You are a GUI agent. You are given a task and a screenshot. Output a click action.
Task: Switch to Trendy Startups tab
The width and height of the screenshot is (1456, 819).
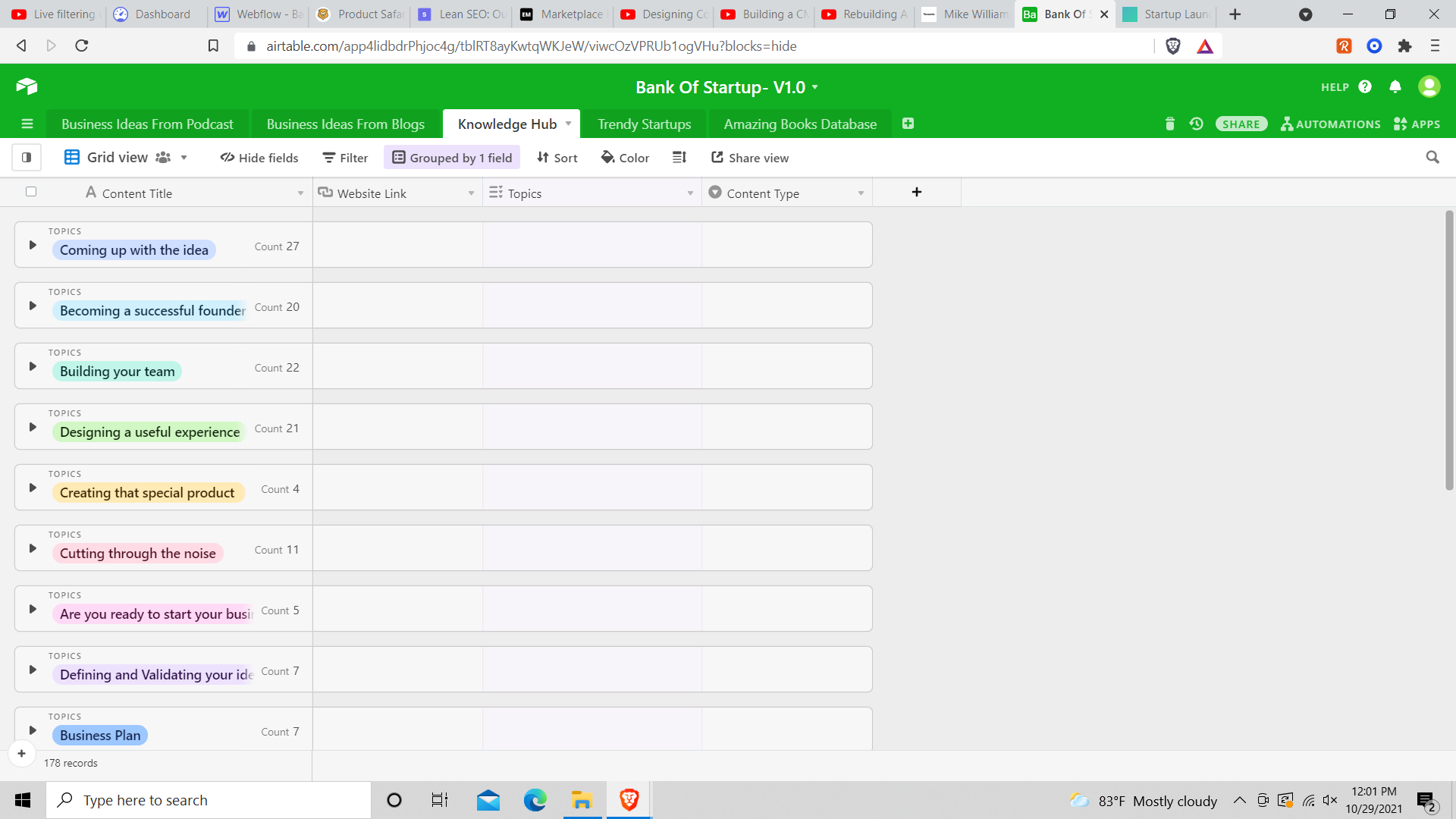point(644,124)
